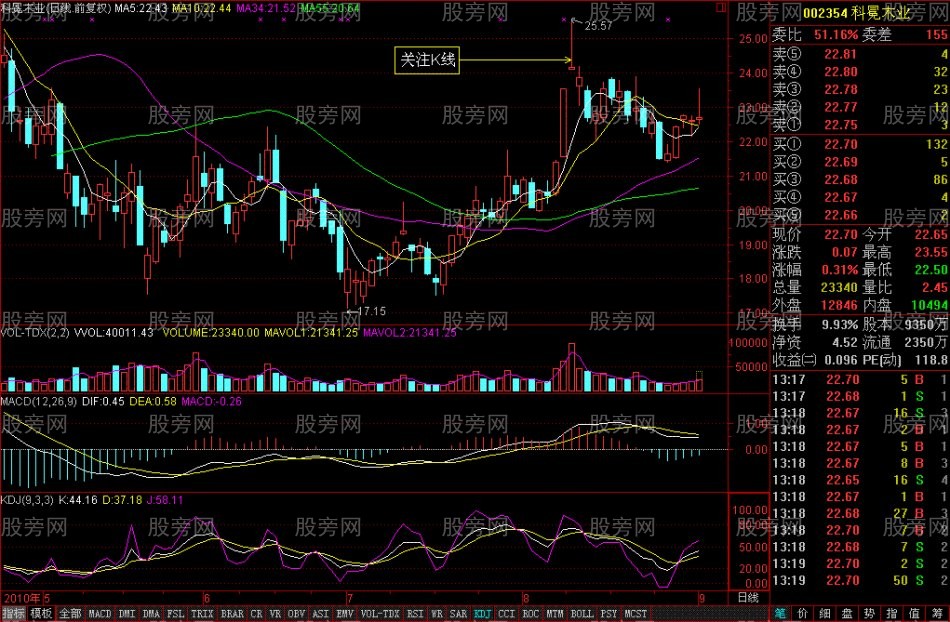Click the 最低 value 22.50
950x622 pixels.
coord(930,270)
